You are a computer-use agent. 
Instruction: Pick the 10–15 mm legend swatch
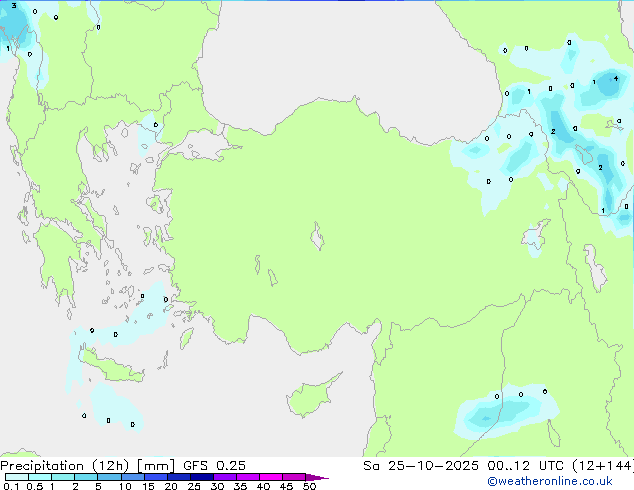point(133,477)
